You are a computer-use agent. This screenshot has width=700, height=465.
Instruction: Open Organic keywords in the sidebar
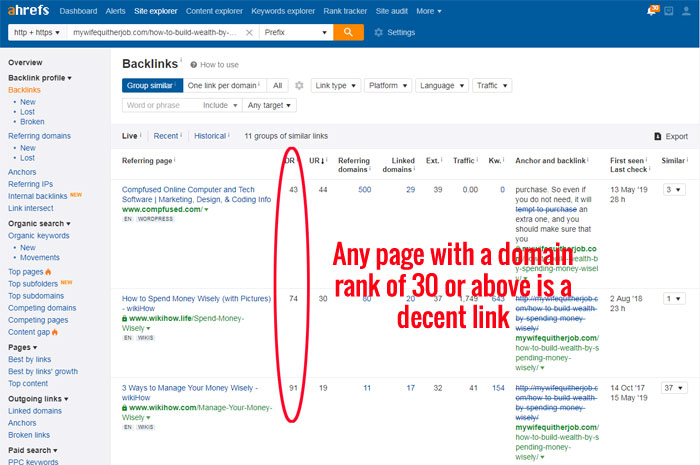tap(38, 236)
